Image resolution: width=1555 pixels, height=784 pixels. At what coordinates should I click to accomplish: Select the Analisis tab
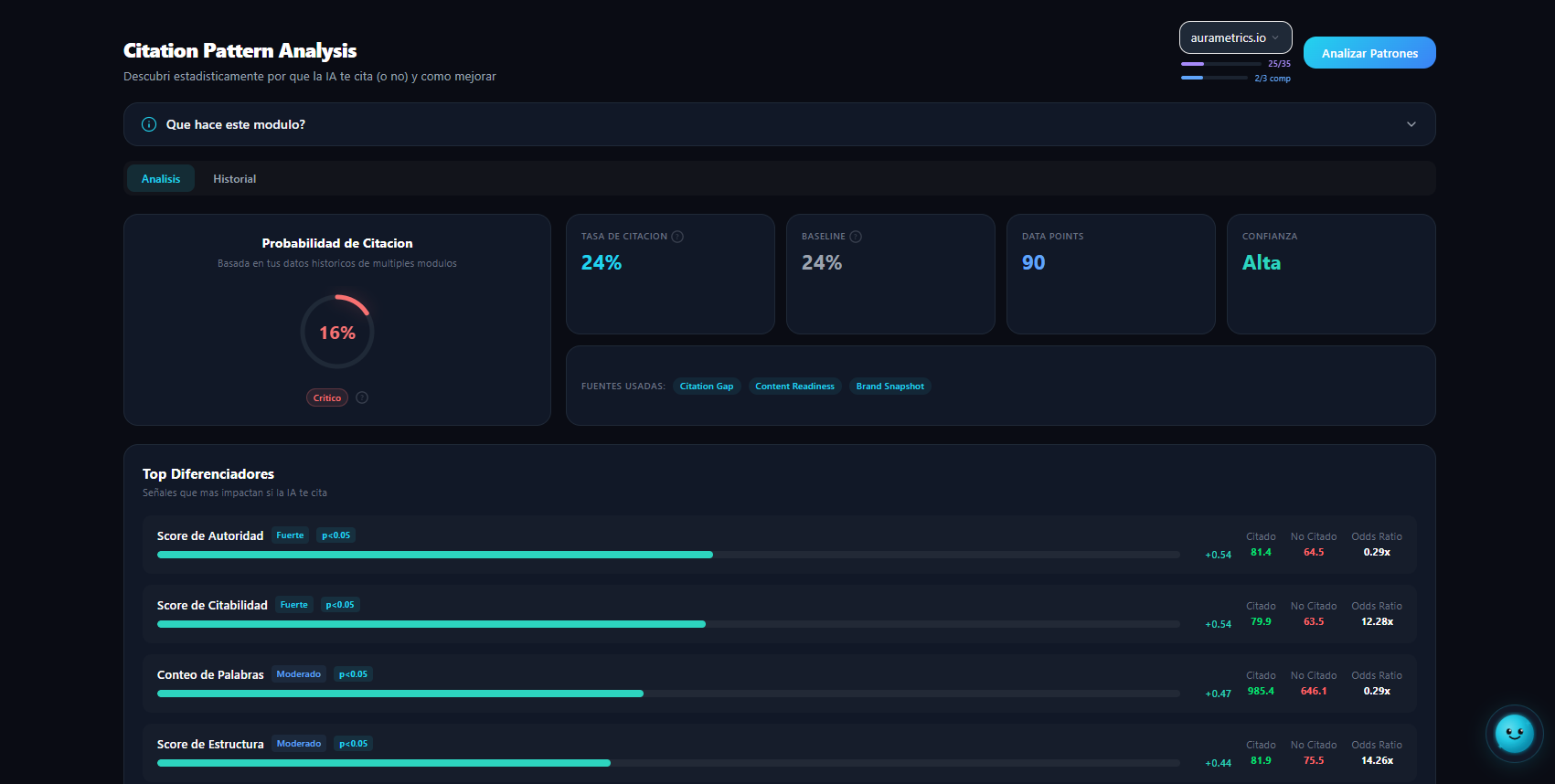tap(161, 179)
